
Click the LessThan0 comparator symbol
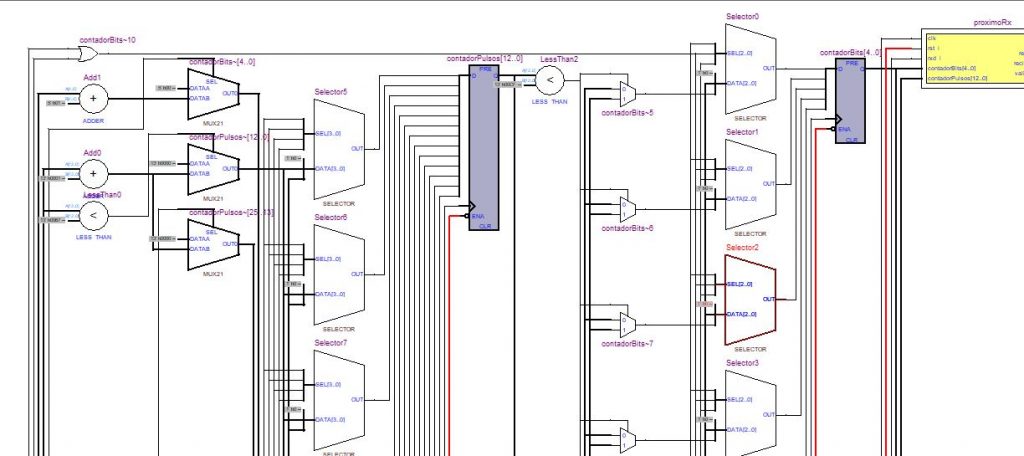coord(93,215)
